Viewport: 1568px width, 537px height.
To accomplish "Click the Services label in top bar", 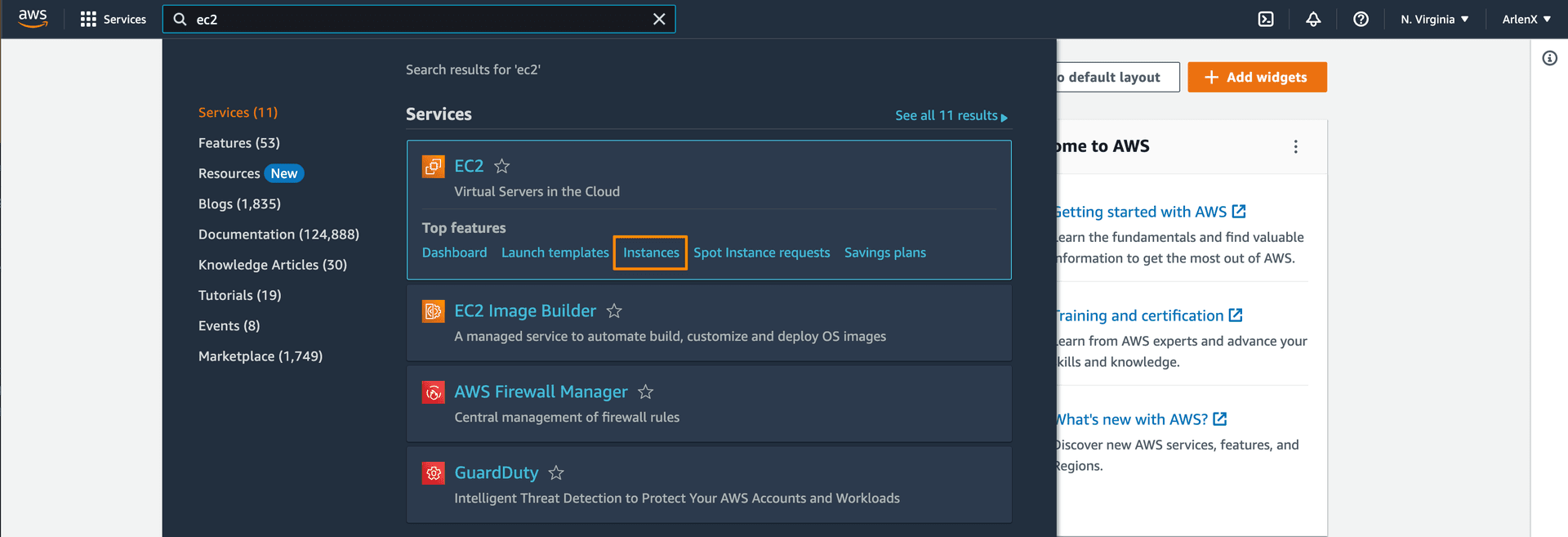I will pos(124,19).
